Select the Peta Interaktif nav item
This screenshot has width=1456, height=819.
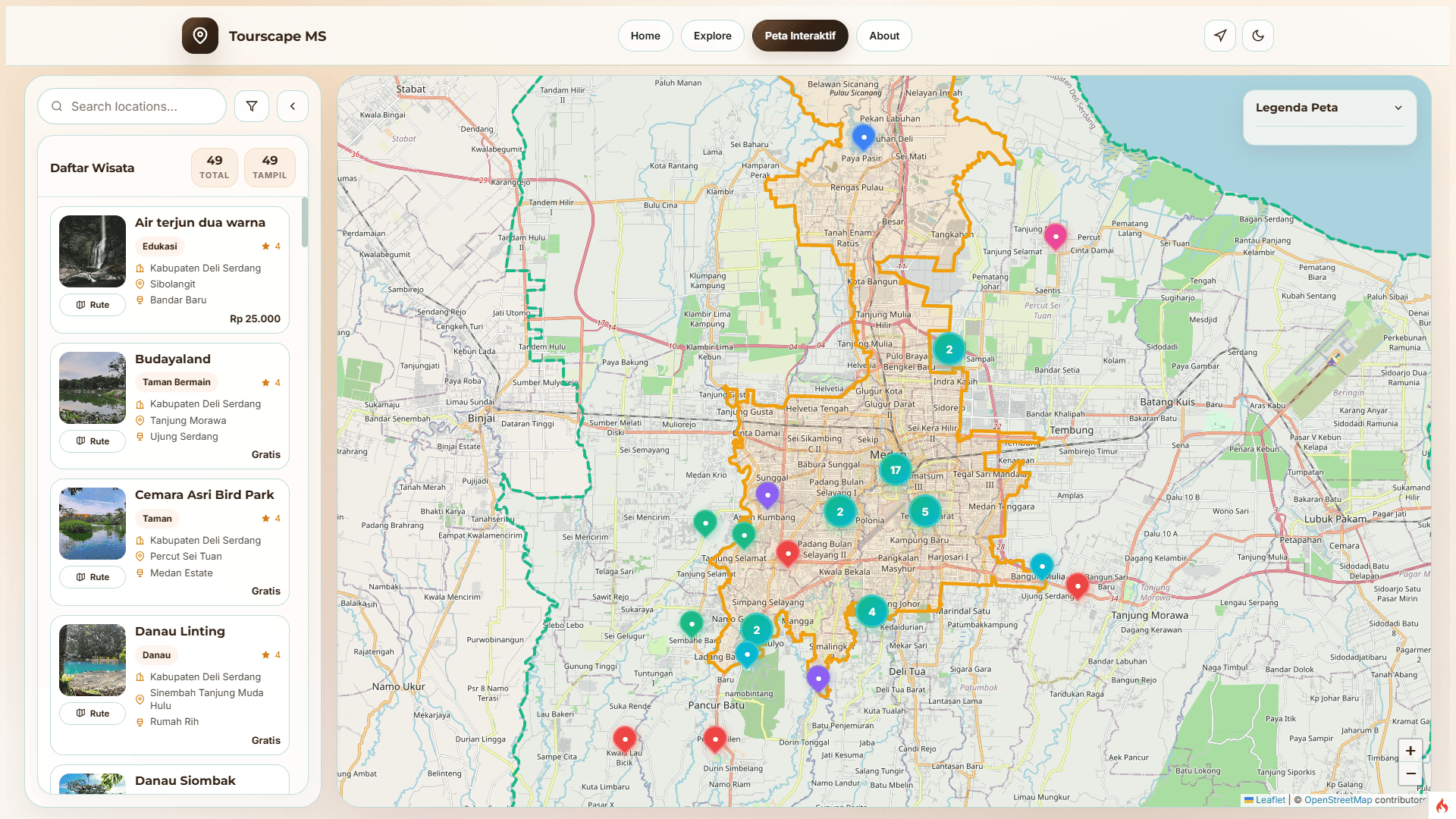[800, 36]
